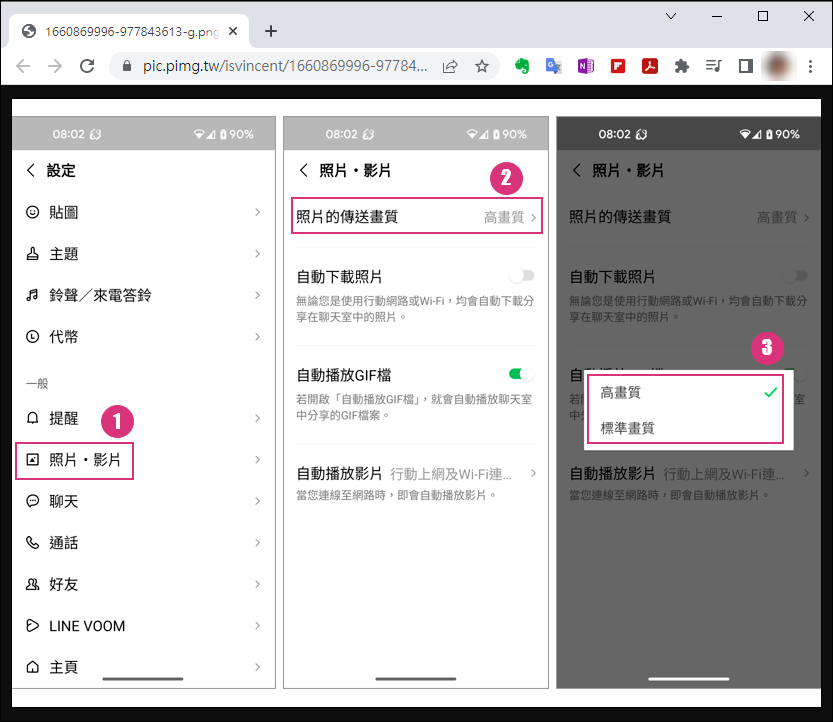Click the 主頁 label

point(64,667)
